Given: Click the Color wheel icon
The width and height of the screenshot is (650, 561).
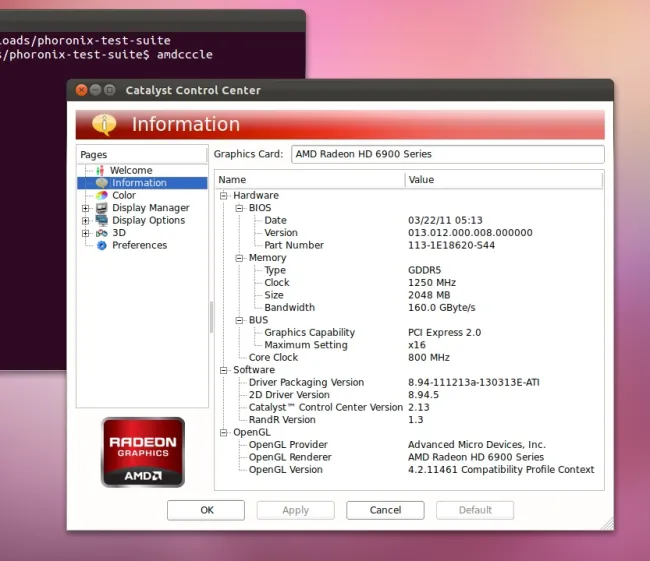Looking at the screenshot, I should (x=102, y=195).
